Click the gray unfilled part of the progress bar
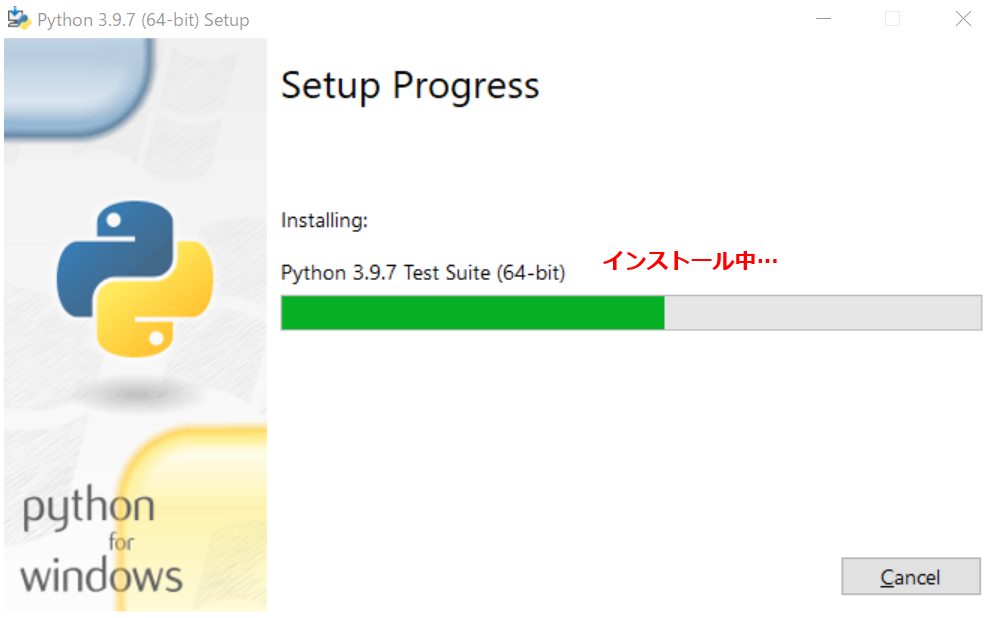 [x=822, y=313]
